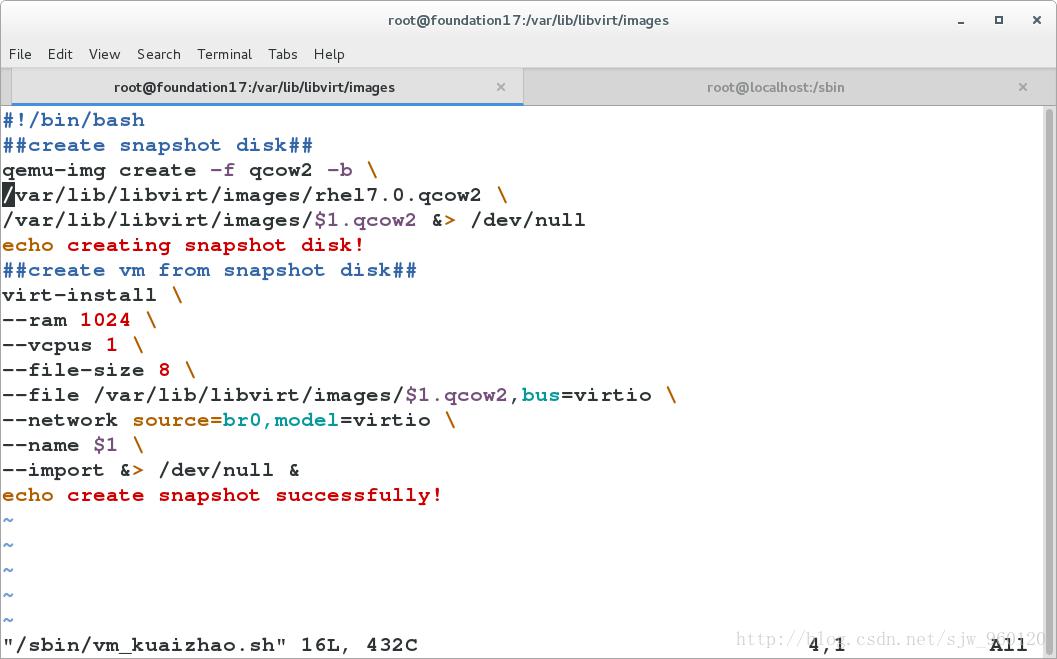Close the root@localhost:/sbin tab
Image resolution: width=1057 pixels, height=659 pixels.
tap(1022, 87)
